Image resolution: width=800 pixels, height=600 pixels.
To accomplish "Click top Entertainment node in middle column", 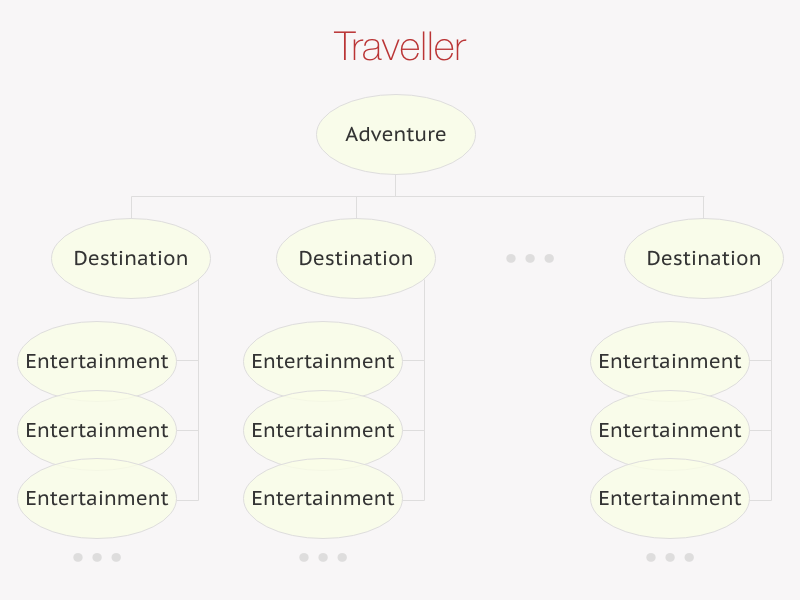I will point(323,361).
